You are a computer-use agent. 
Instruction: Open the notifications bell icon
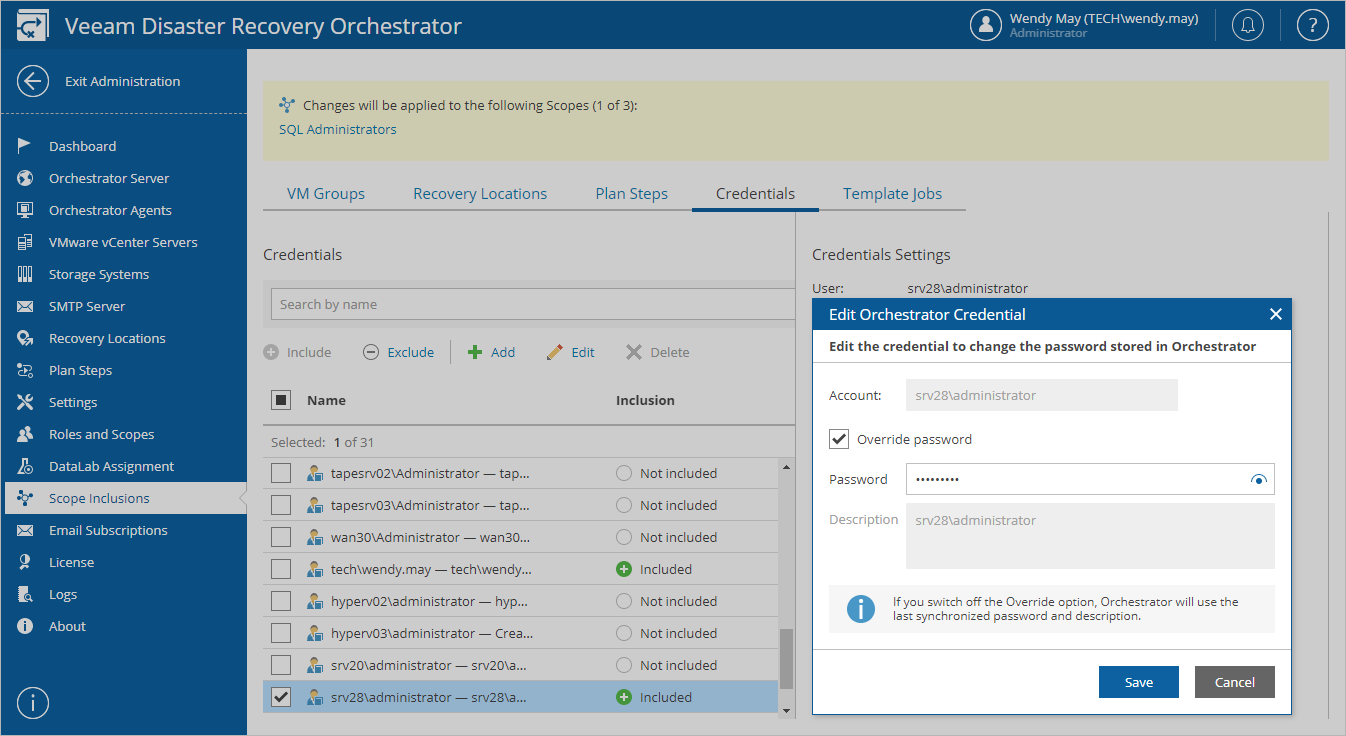click(1247, 25)
